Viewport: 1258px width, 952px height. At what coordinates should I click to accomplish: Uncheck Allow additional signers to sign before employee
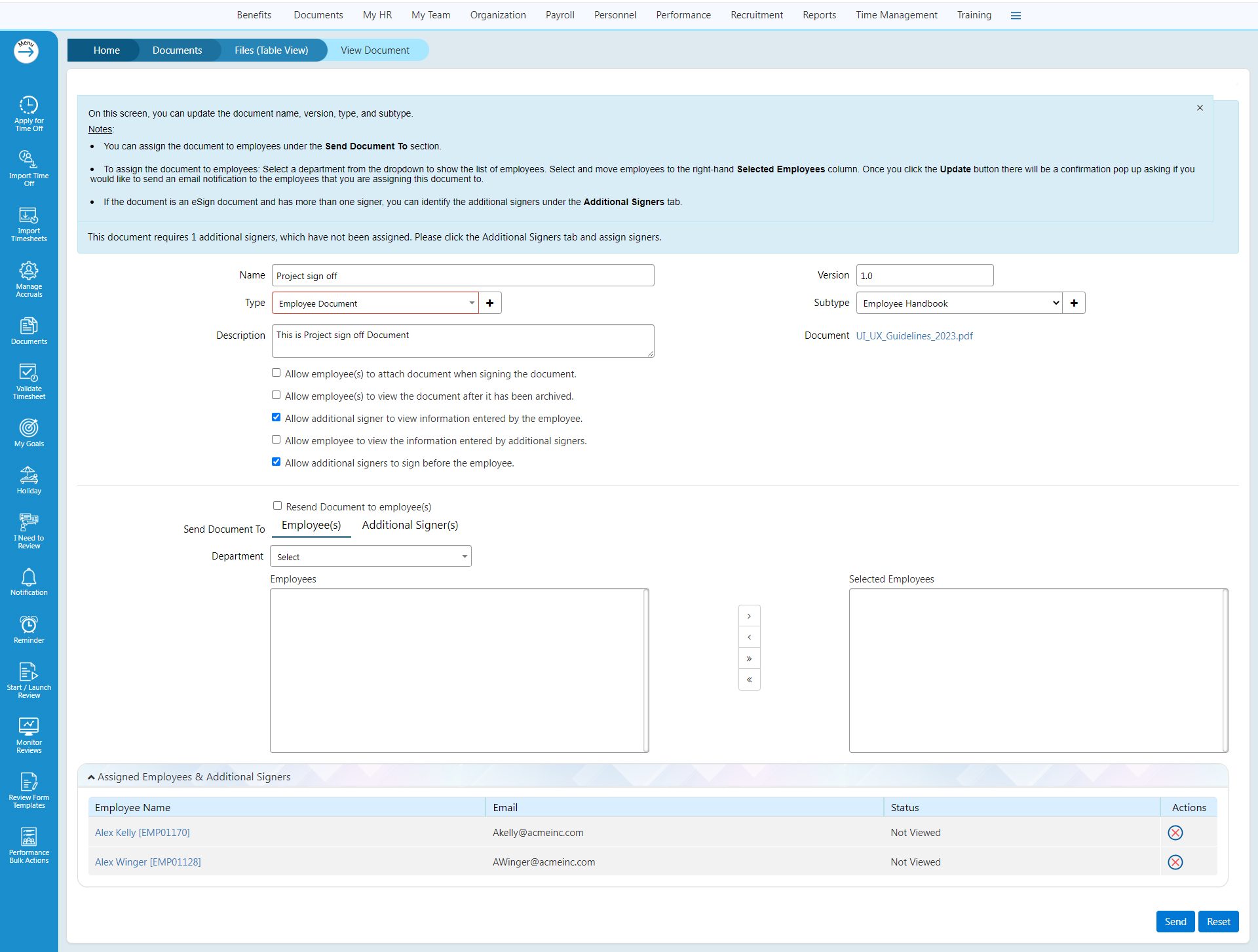pos(276,462)
